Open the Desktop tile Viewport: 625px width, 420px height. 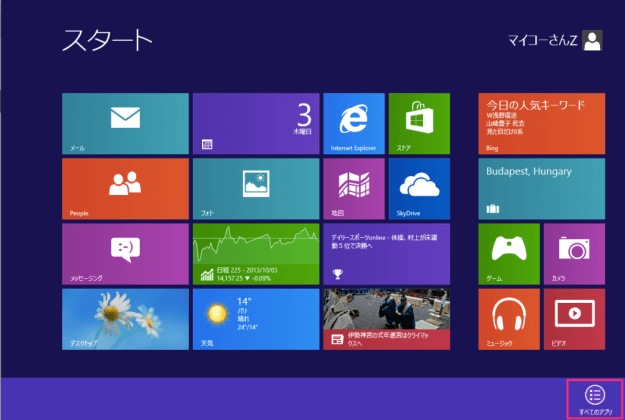point(125,318)
